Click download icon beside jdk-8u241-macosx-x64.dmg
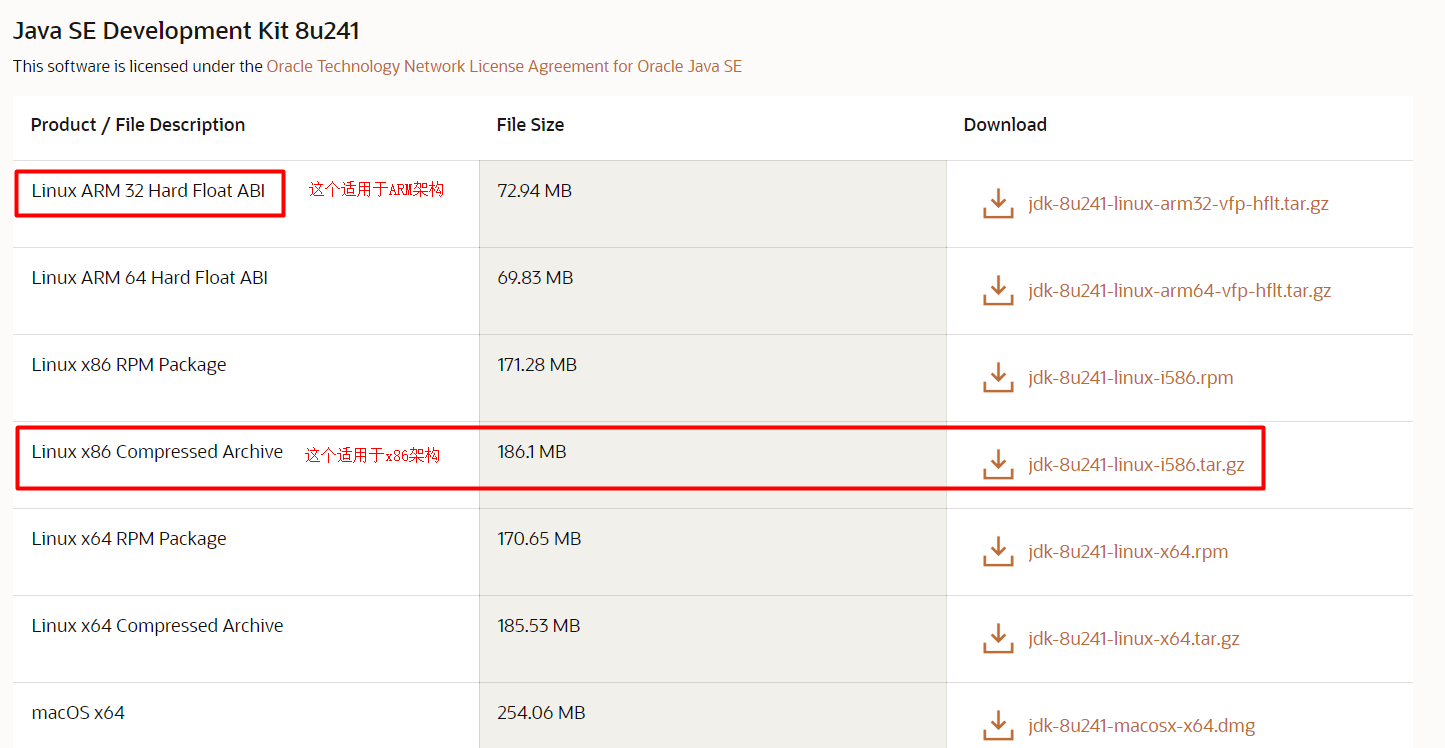Screen dimensions: 1445x748 pyautogui.click(x=998, y=726)
